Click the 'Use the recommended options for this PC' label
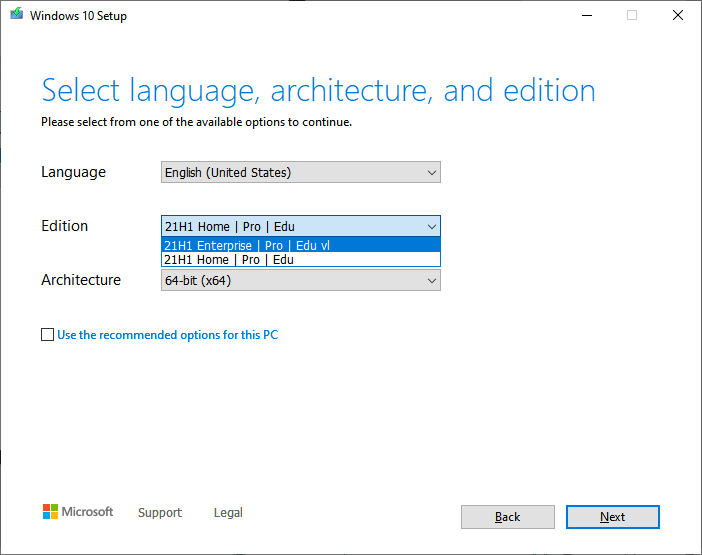This screenshot has height=555, width=702. point(167,335)
